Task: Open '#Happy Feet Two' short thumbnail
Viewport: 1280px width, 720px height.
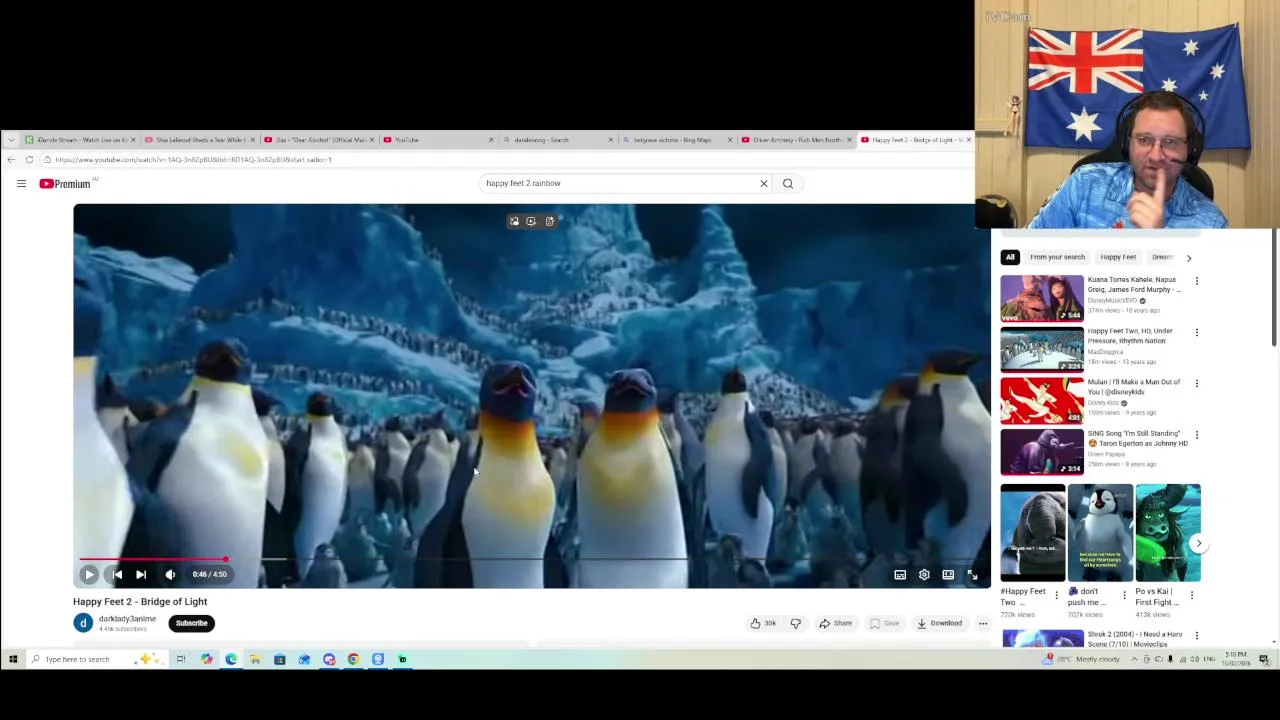Action: click(1033, 533)
